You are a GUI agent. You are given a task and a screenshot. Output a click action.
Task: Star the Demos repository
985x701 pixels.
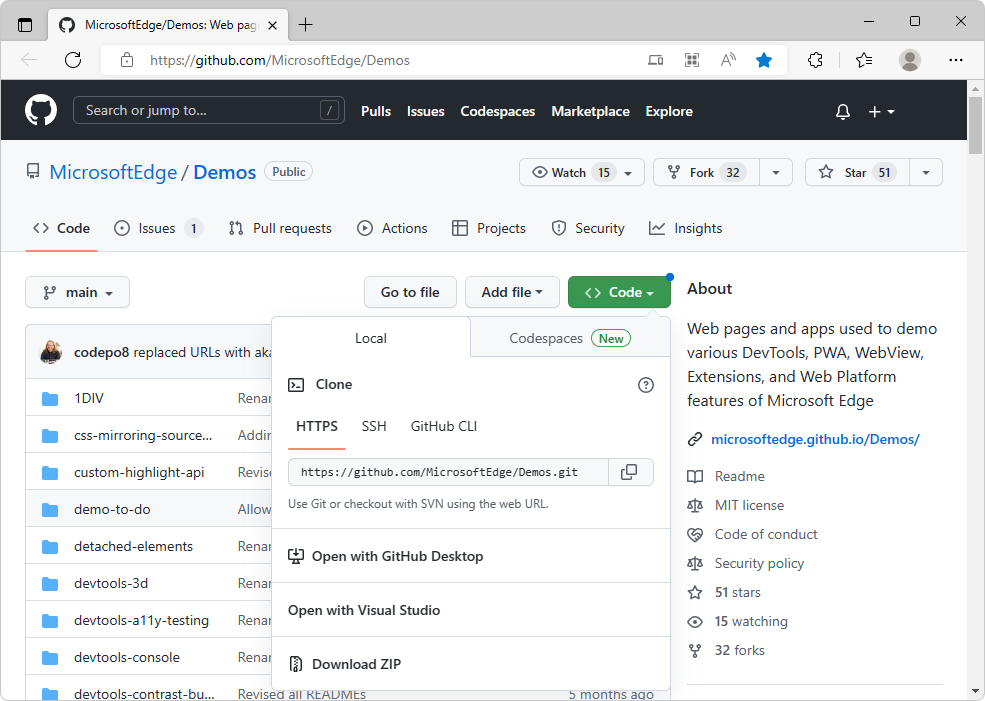[855, 172]
